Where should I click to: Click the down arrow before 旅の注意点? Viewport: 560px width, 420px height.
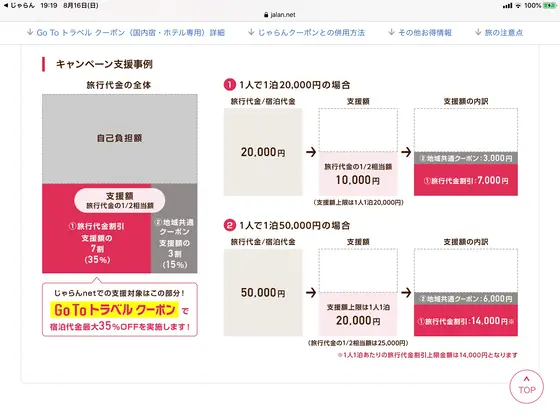pos(478,32)
